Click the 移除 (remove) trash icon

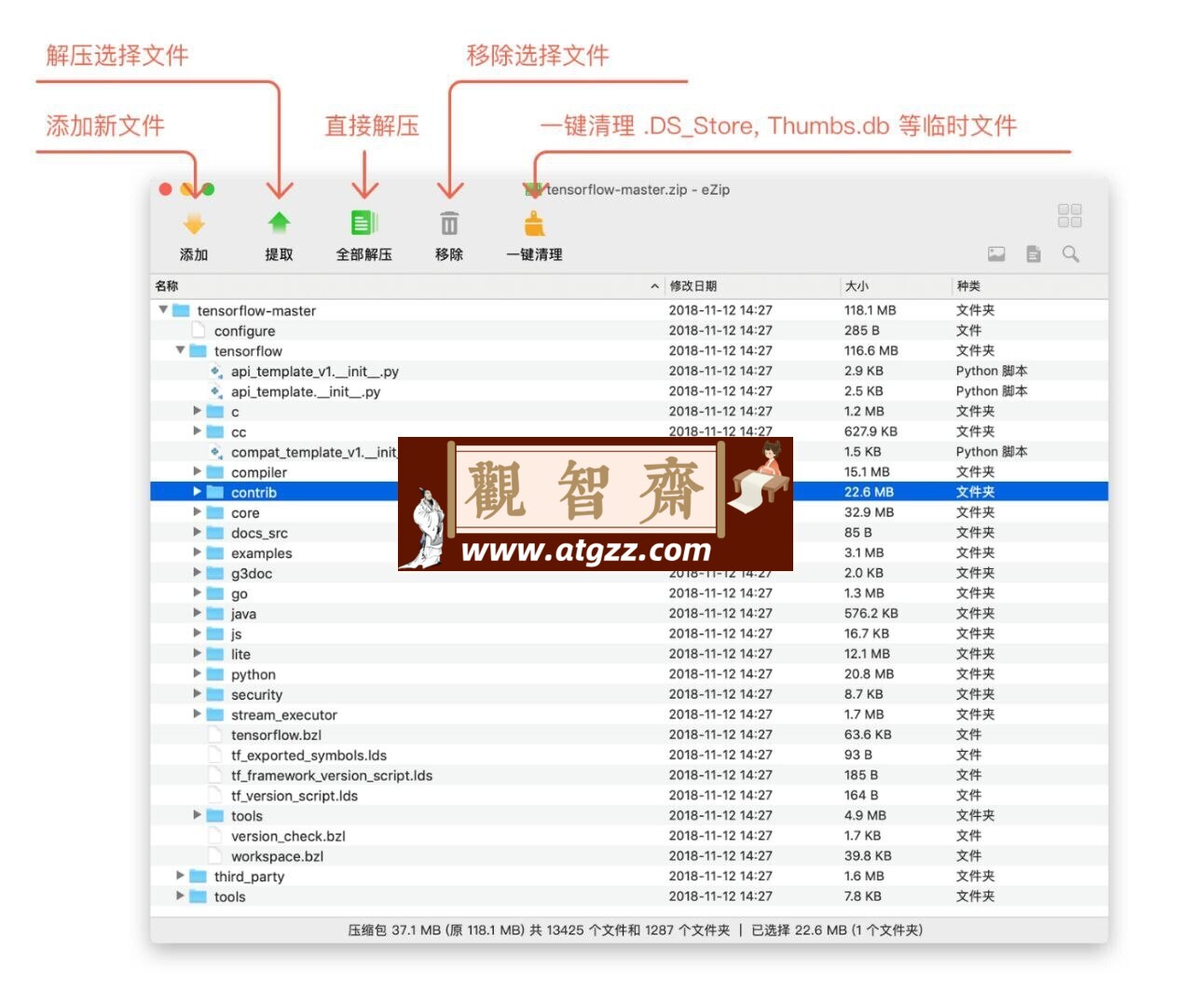pyautogui.click(x=449, y=224)
